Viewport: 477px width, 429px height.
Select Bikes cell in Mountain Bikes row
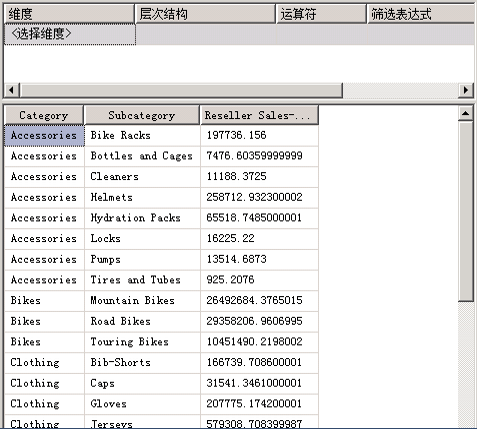coord(44,301)
